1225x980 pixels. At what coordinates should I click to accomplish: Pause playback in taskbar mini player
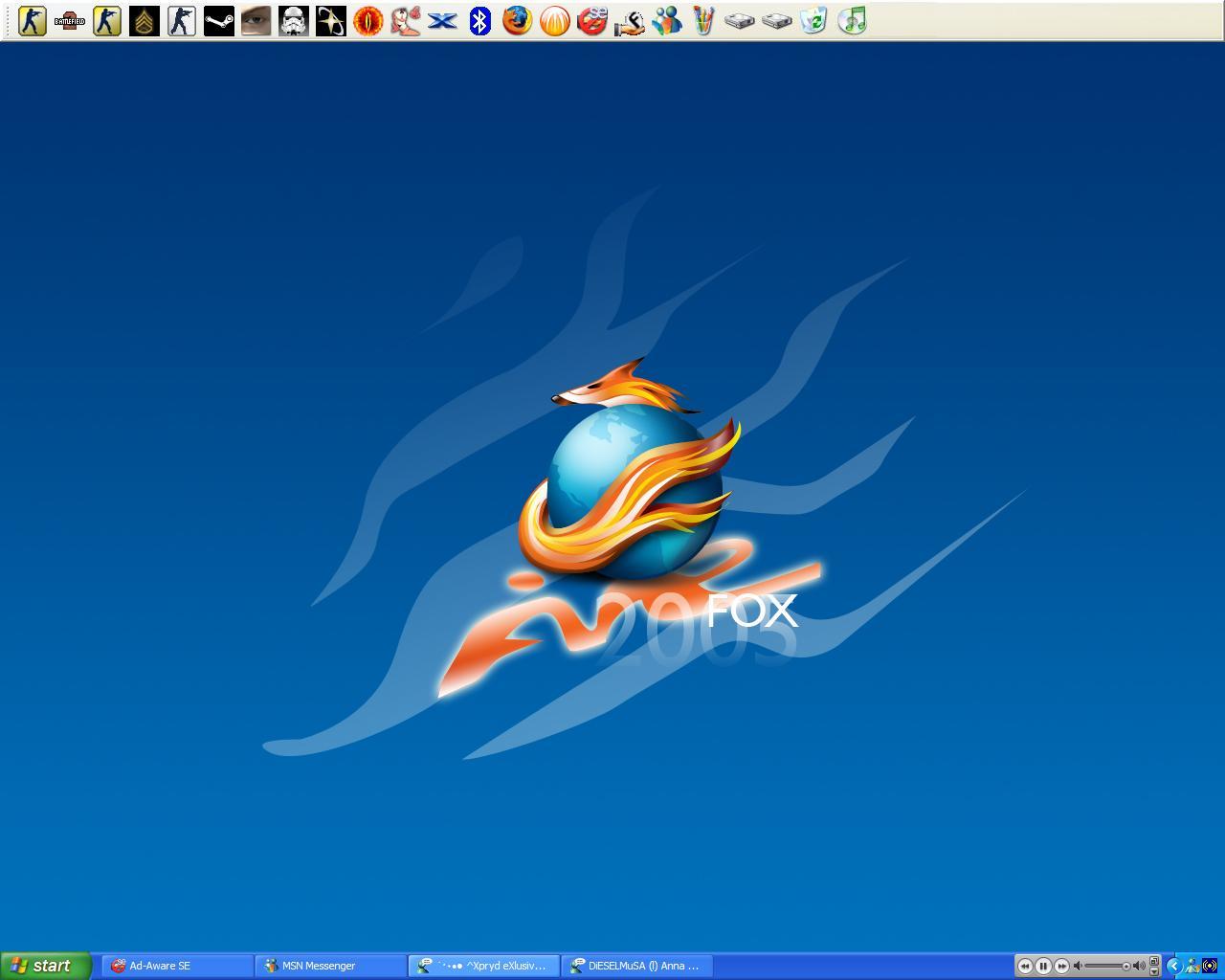click(1043, 967)
